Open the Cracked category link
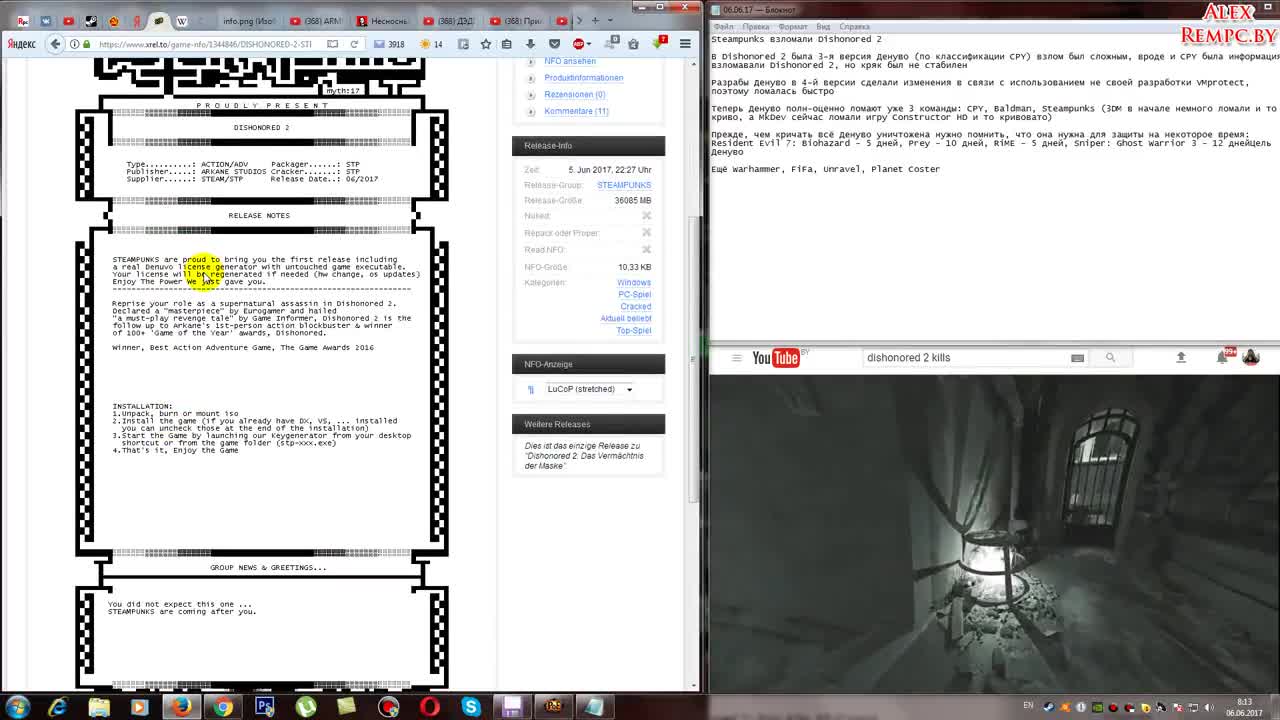Screen dimensions: 1280x720 coord(636,307)
